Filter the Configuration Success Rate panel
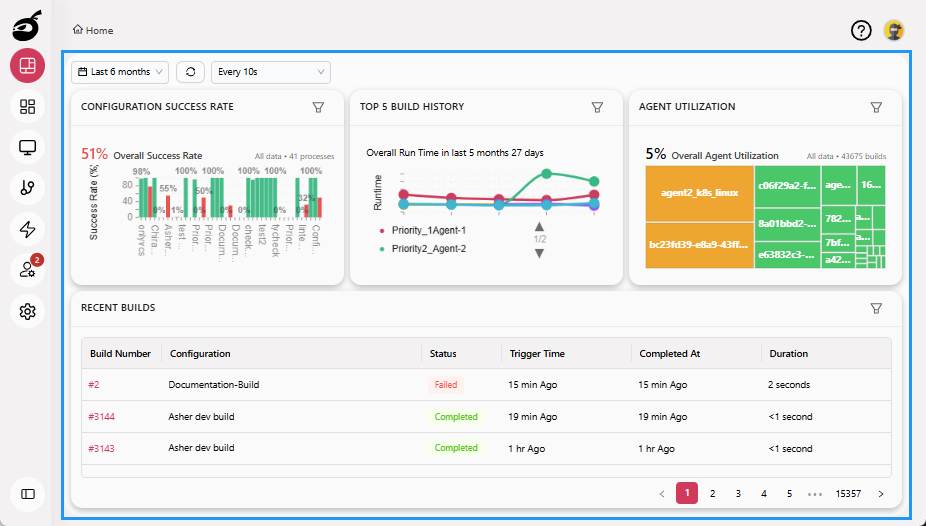This screenshot has width=926, height=526. coord(319,107)
